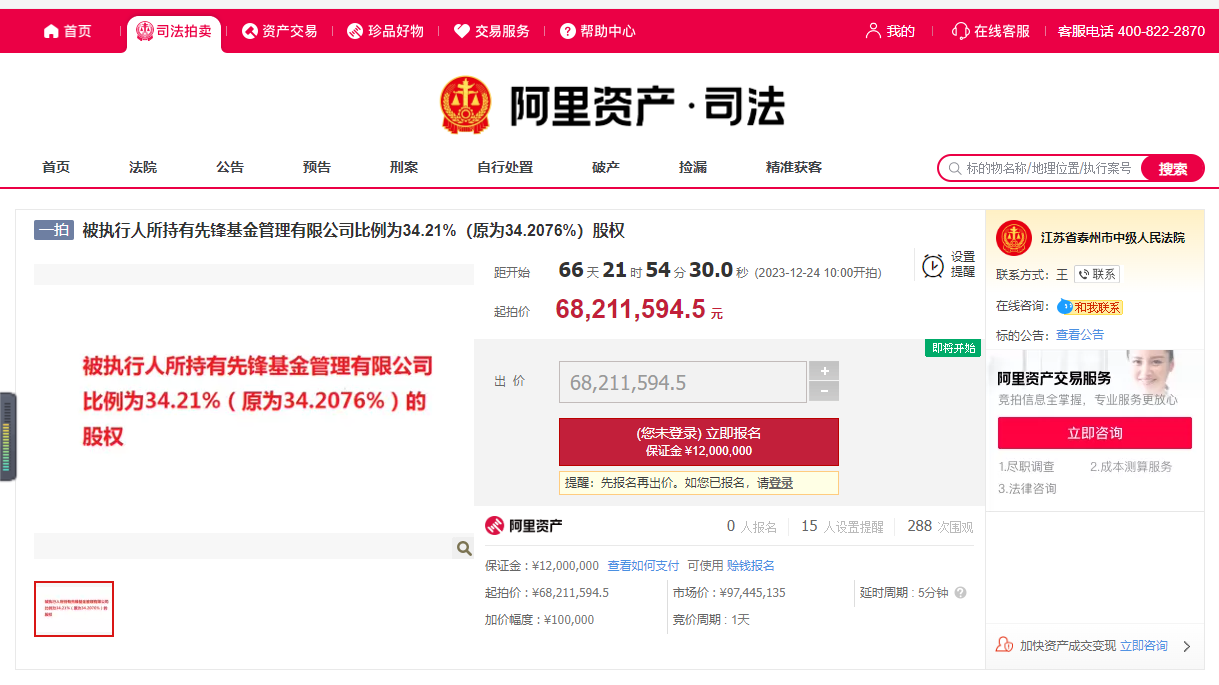1219x685 pixels.
Task: Click the 搜索 search button
Action: pyautogui.click(x=1173, y=168)
